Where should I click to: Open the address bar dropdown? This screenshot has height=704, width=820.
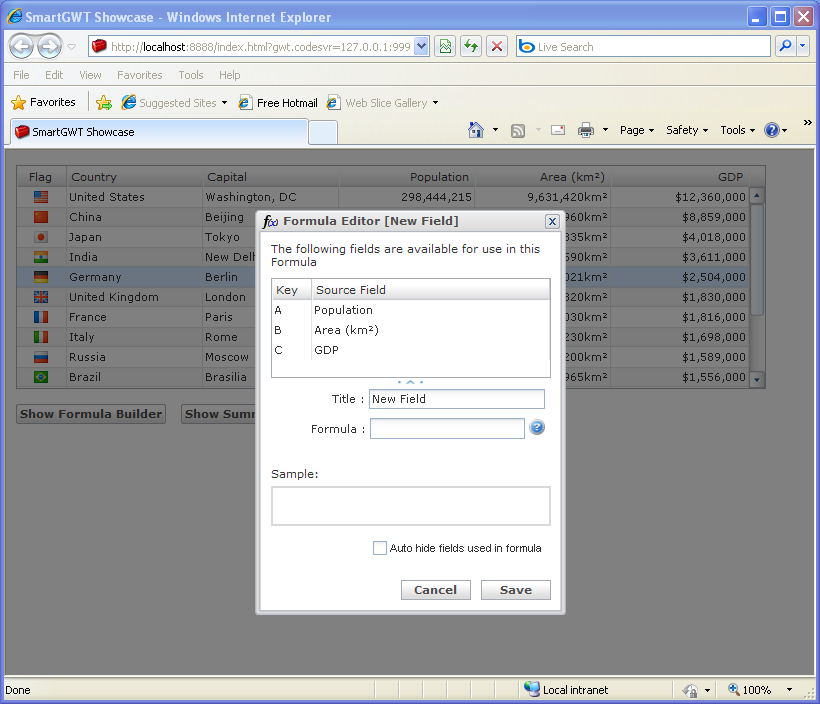click(x=422, y=47)
